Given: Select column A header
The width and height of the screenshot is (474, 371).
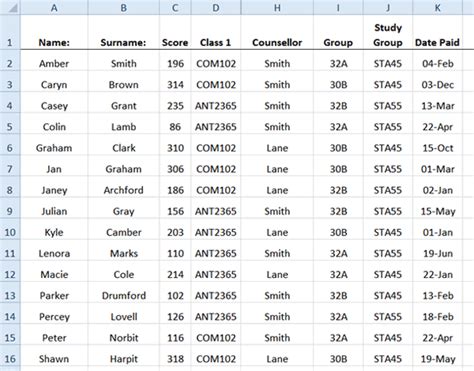Looking at the screenshot, I should (x=54, y=7).
